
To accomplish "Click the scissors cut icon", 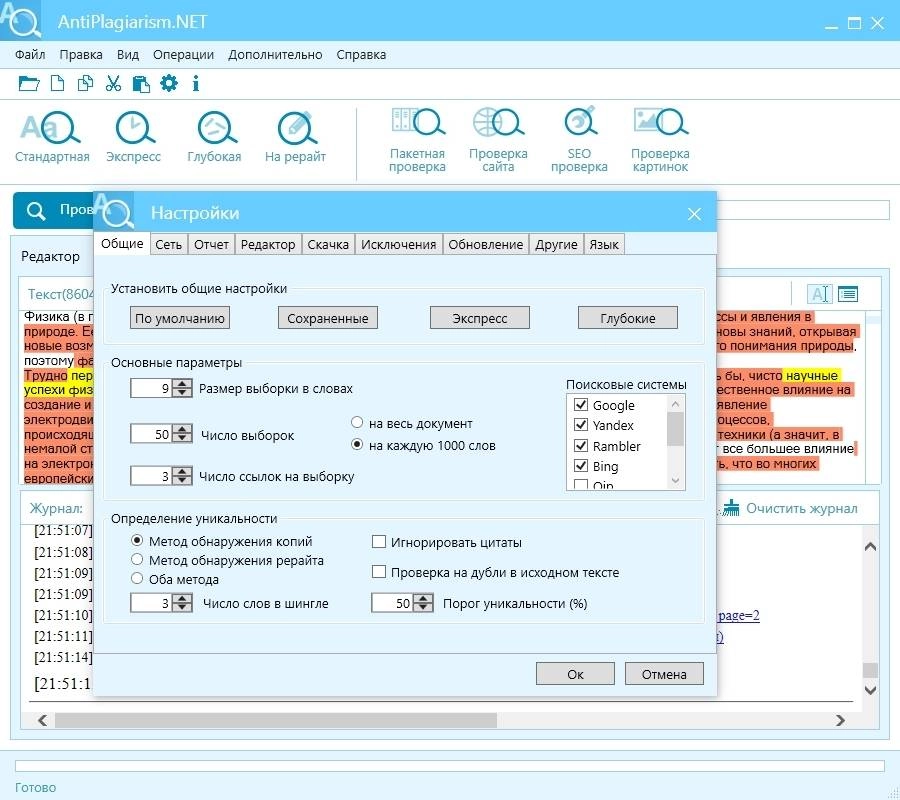I will 113,84.
